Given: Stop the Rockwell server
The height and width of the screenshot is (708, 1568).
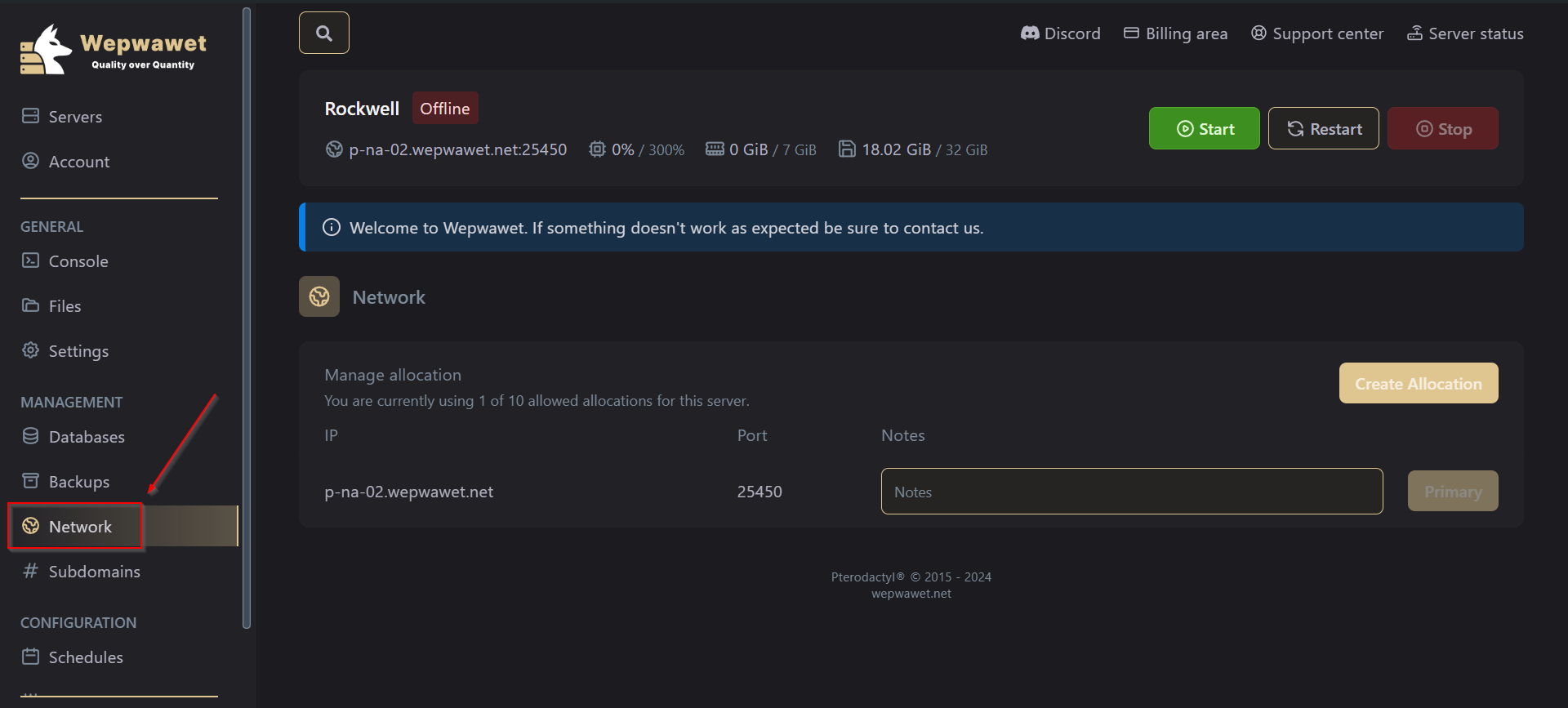Looking at the screenshot, I should point(1442,128).
